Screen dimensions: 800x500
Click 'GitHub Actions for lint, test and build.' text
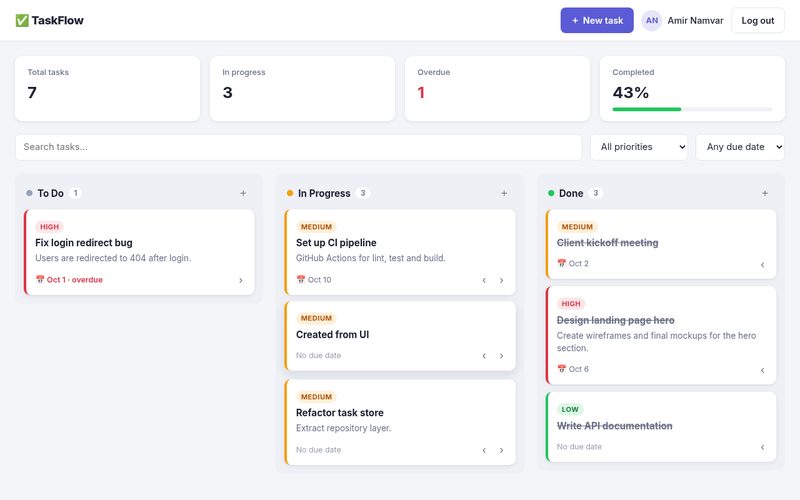371,258
